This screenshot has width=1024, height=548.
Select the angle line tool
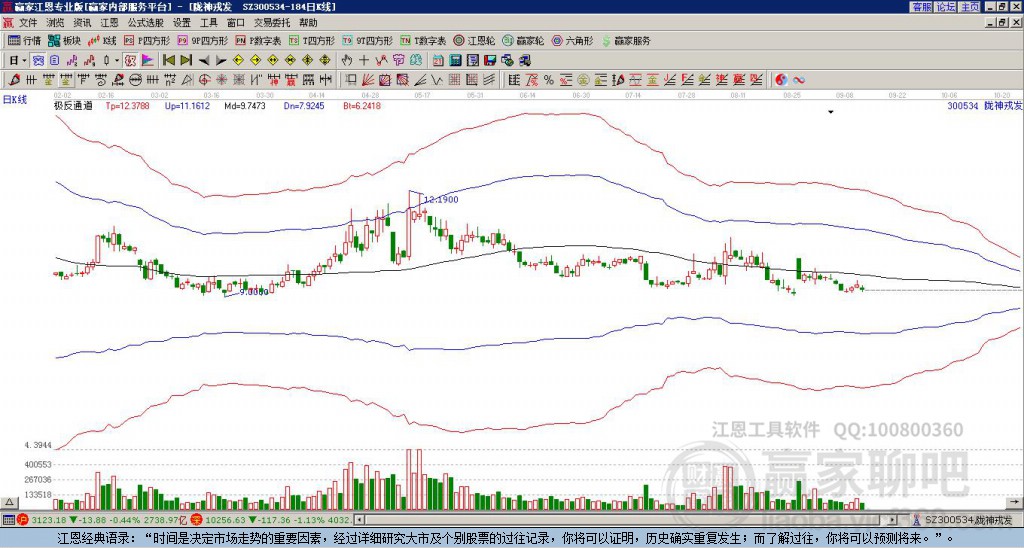(x=420, y=80)
